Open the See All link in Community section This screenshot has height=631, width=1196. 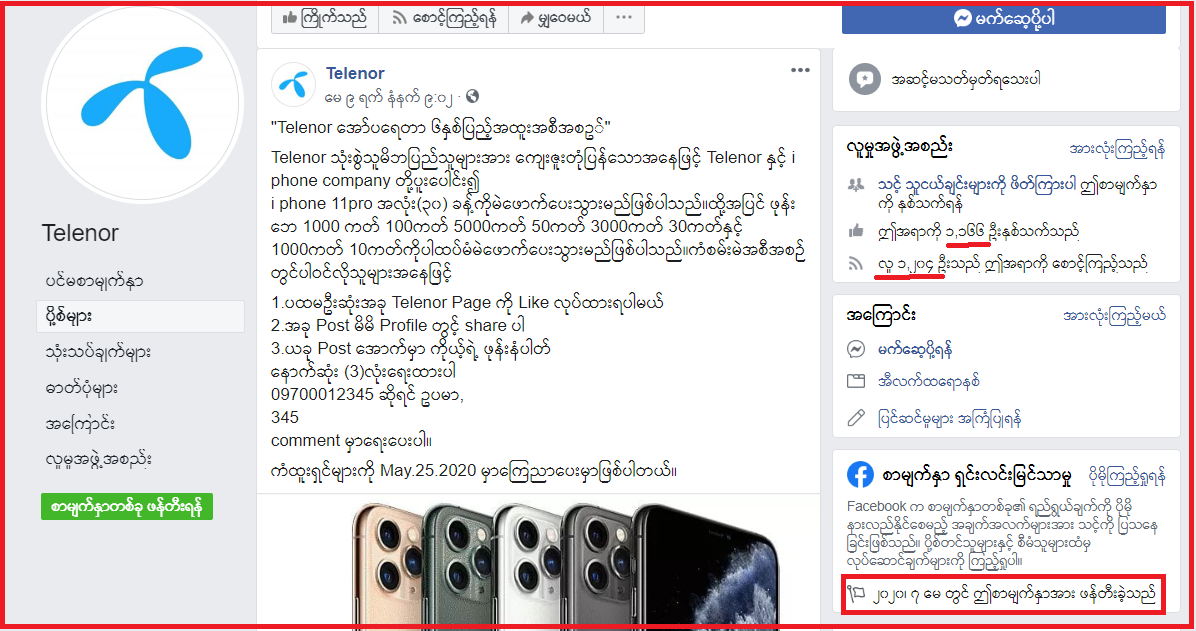point(1117,149)
